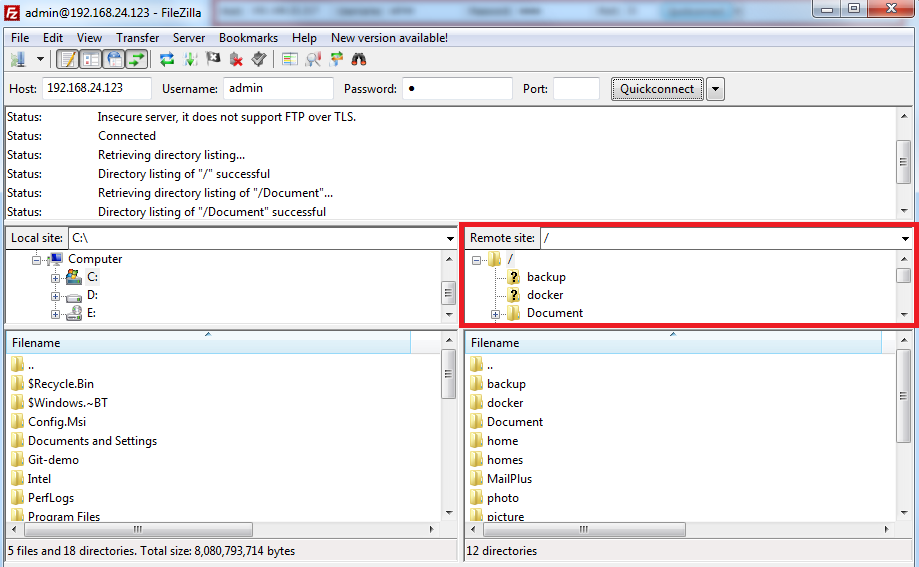919x567 pixels.
Task: Expand the E: drive node
Action: [x=55, y=314]
